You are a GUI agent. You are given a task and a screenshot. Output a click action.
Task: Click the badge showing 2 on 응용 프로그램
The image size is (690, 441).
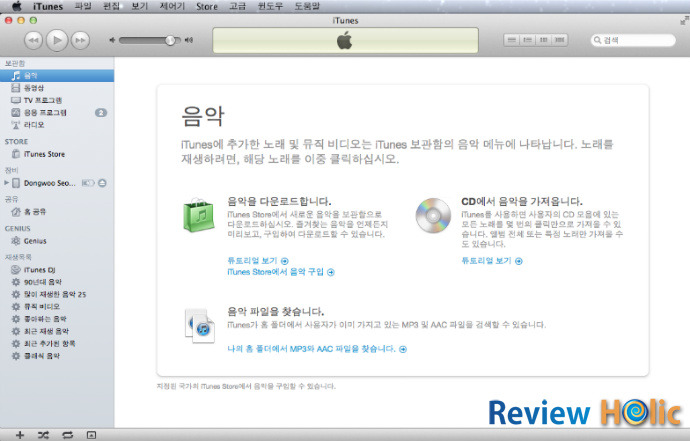click(101, 113)
